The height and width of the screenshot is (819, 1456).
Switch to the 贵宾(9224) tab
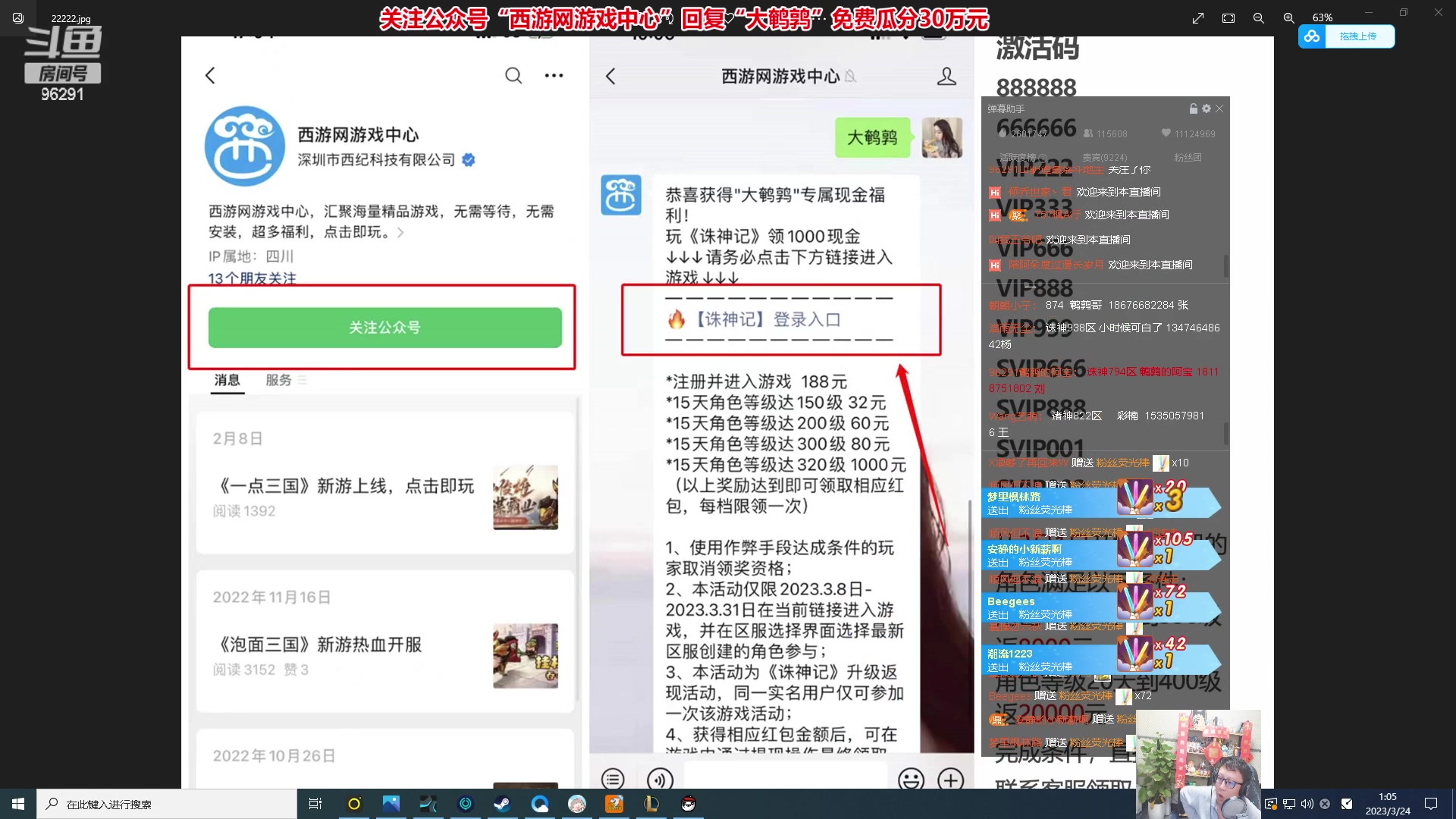1106,158
